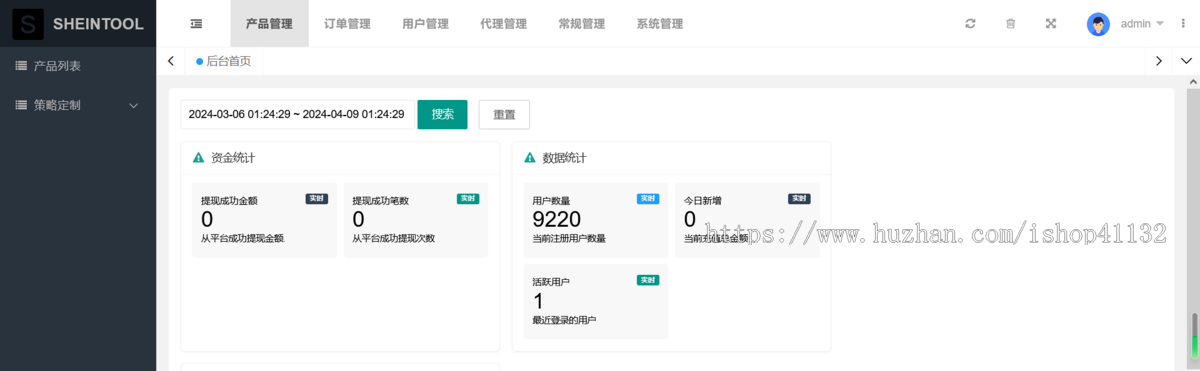Click the refresh icon in header
Screen dimensions: 1200x371
[970, 24]
